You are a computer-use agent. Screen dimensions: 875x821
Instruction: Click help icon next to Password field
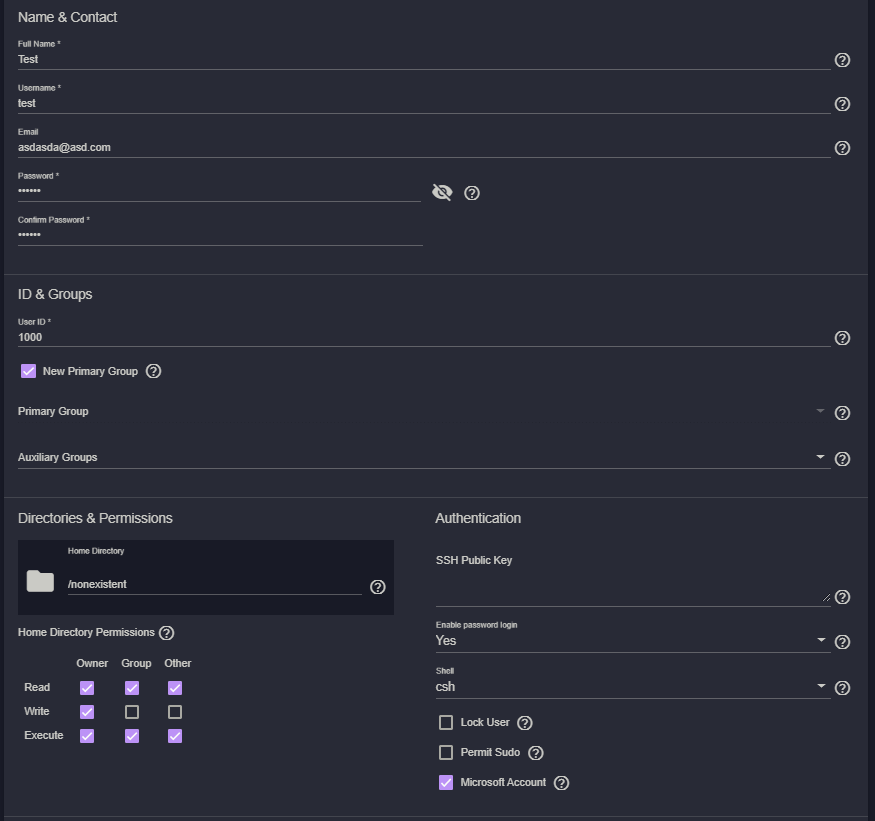click(x=472, y=193)
